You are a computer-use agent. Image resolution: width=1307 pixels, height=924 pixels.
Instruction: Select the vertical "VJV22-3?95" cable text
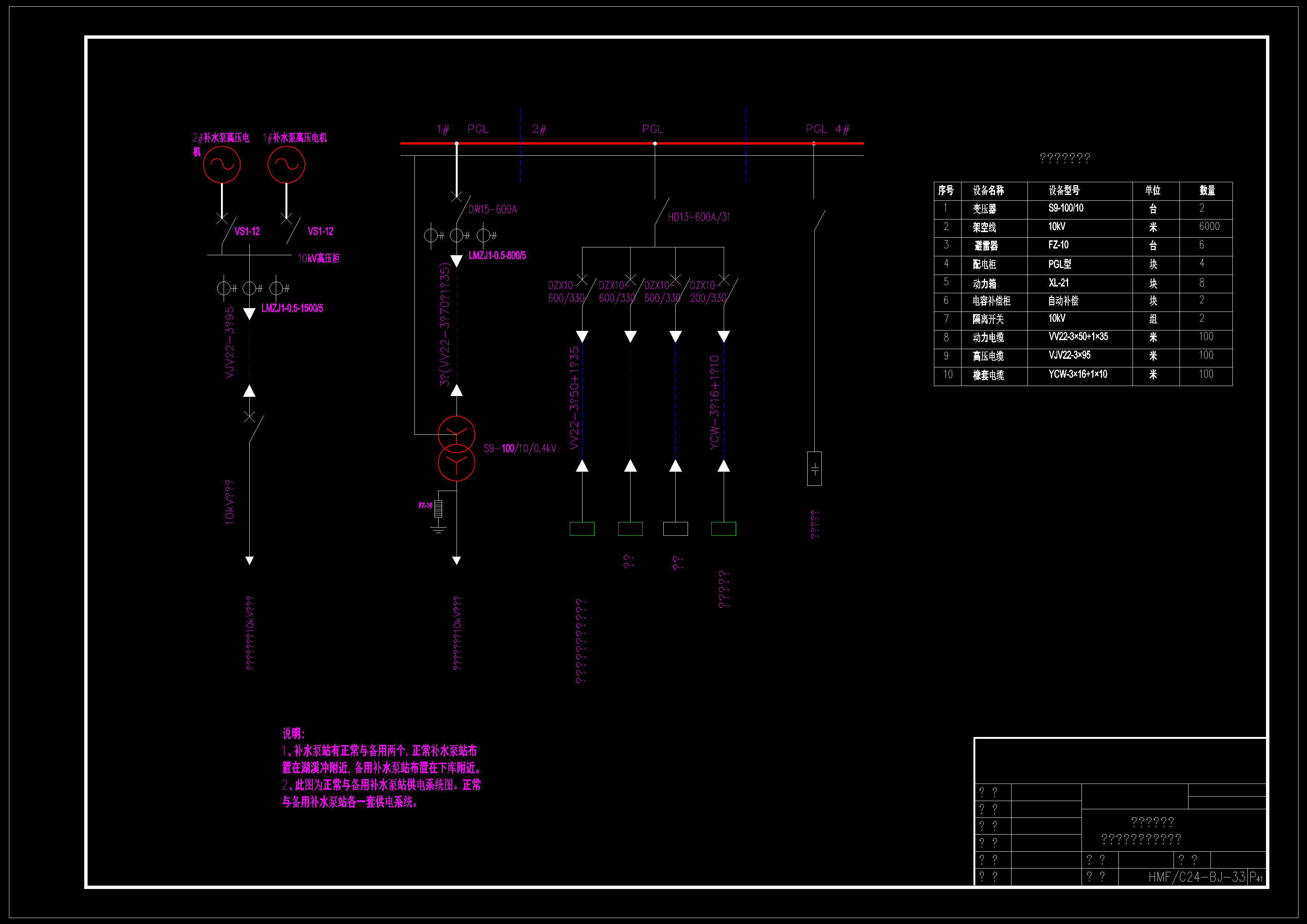click(230, 342)
